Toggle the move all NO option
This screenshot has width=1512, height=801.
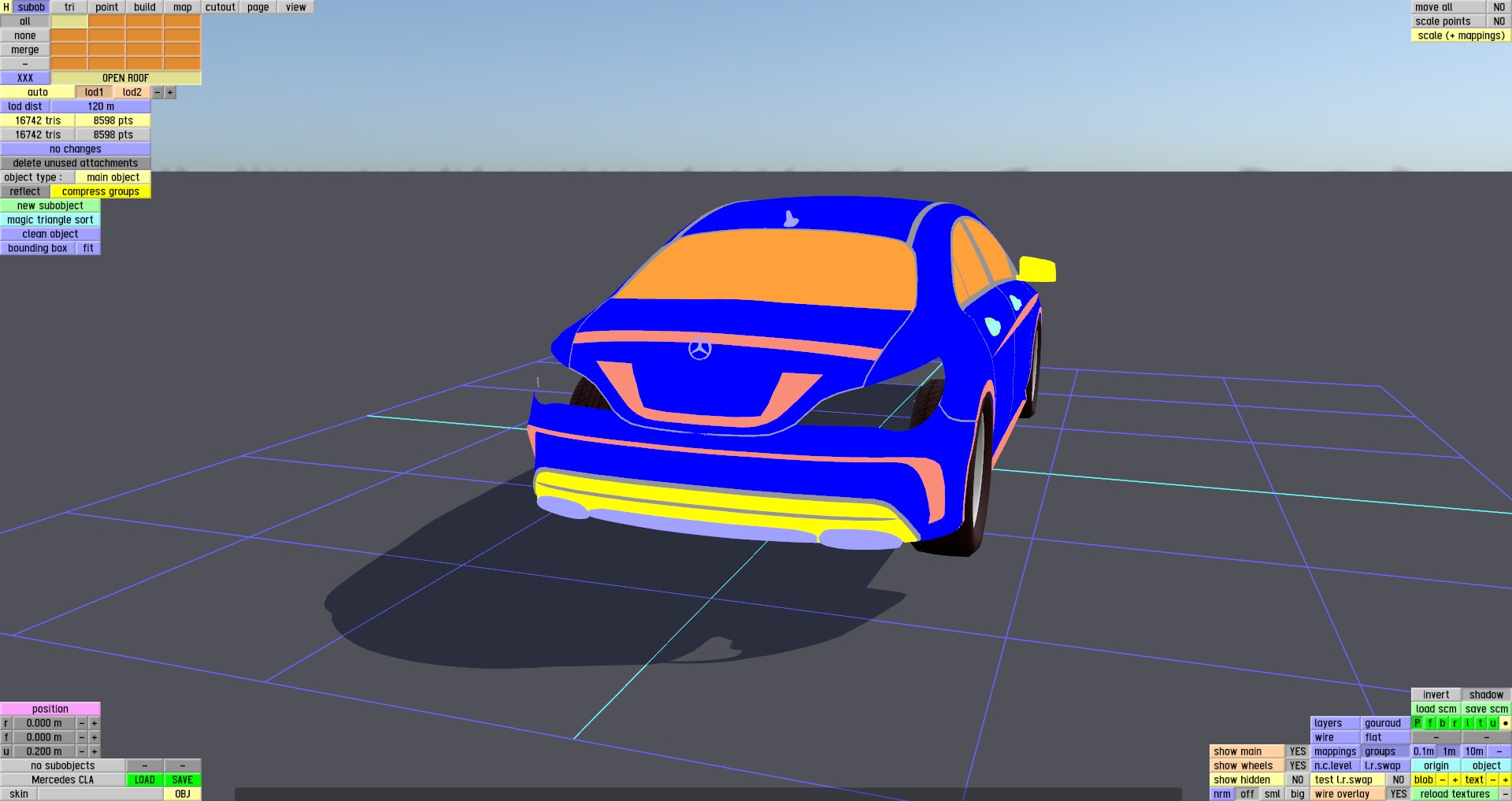[1499, 7]
